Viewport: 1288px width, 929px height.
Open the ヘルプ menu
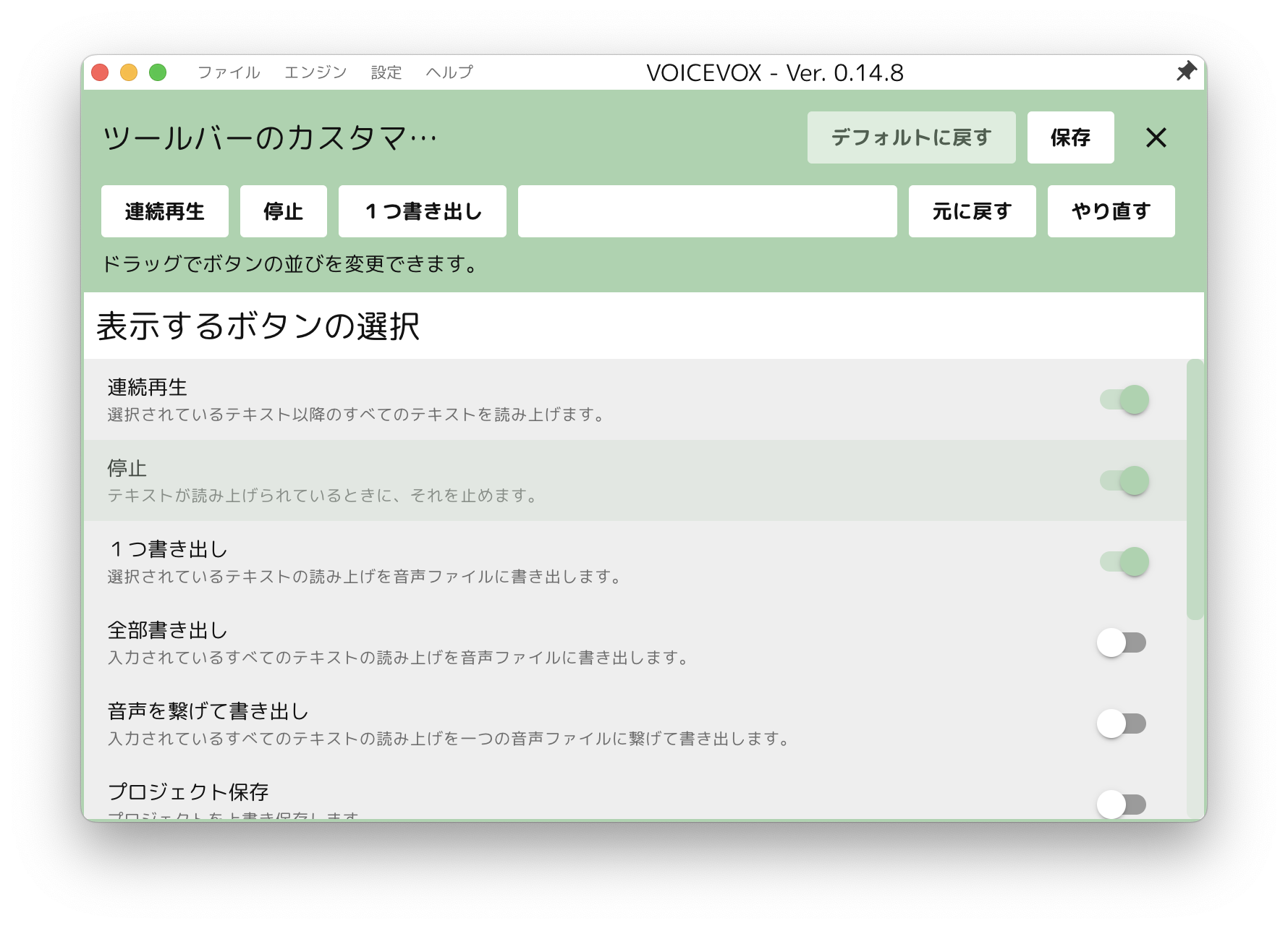[449, 72]
